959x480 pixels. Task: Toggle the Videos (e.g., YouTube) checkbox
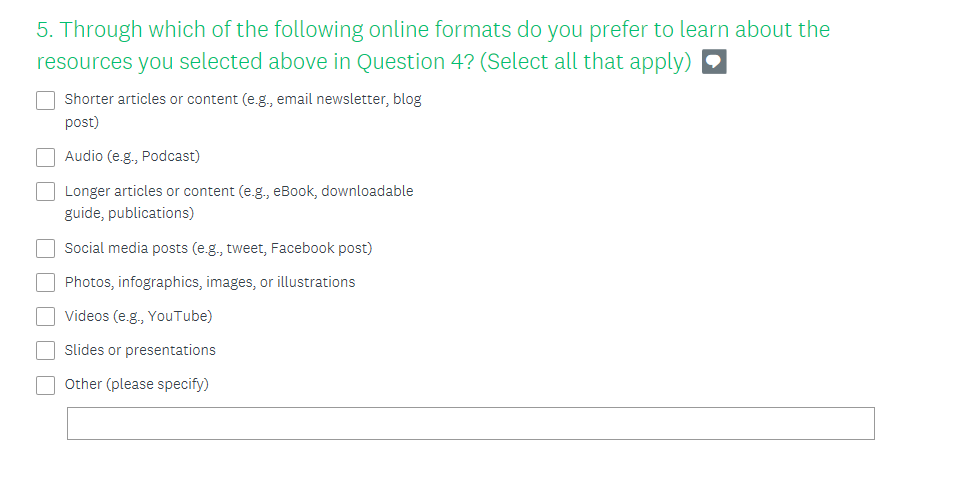(x=46, y=317)
